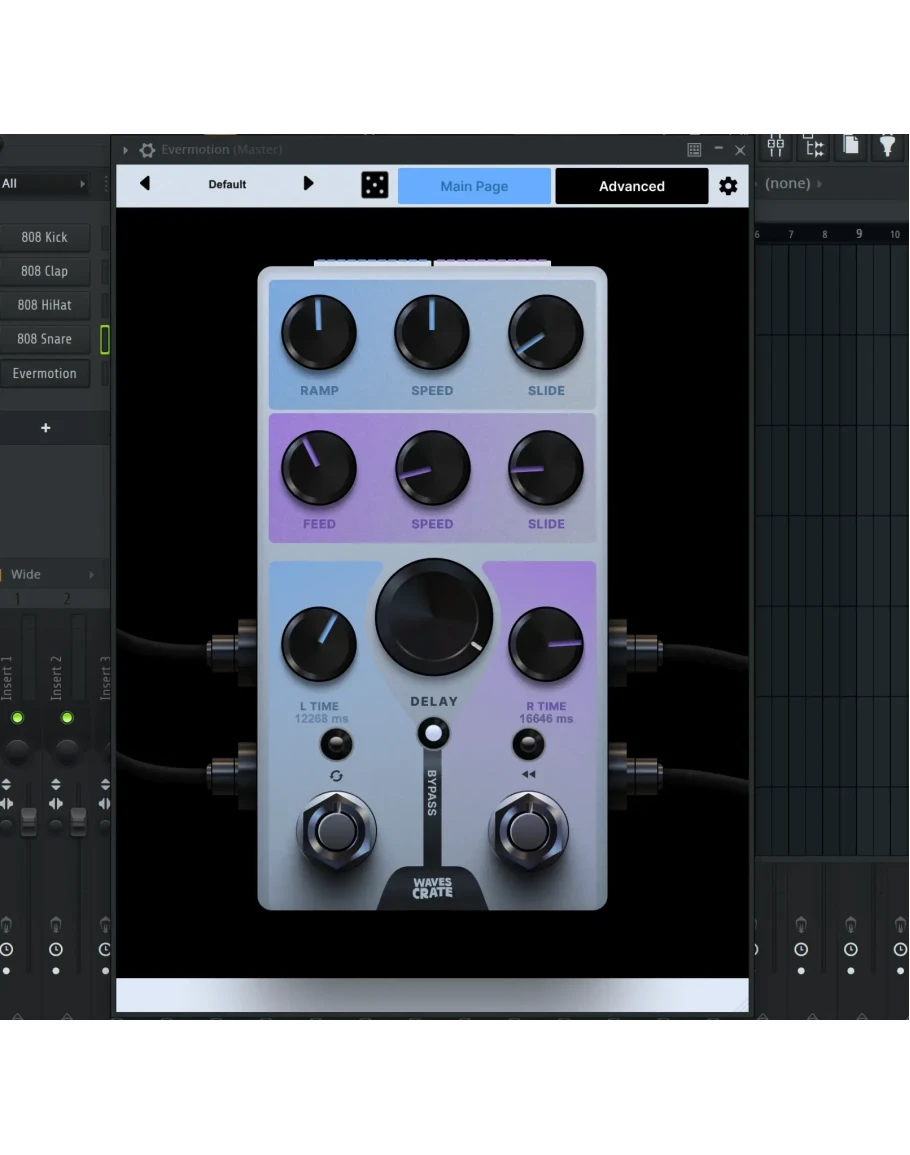This screenshot has height=1155, width=910.
Task: Go to previous preset arrow
Action: coord(145,184)
